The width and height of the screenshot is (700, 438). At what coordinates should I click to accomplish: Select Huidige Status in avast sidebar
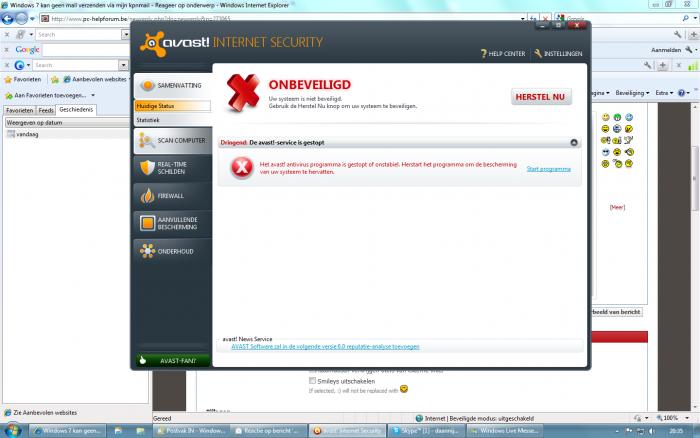pos(172,106)
